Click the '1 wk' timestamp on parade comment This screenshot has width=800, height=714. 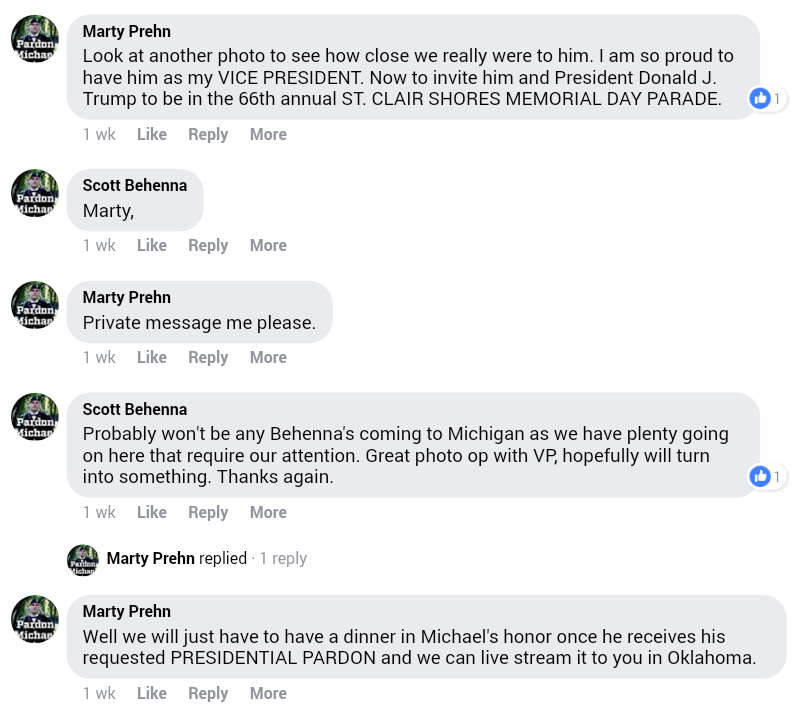(x=99, y=134)
